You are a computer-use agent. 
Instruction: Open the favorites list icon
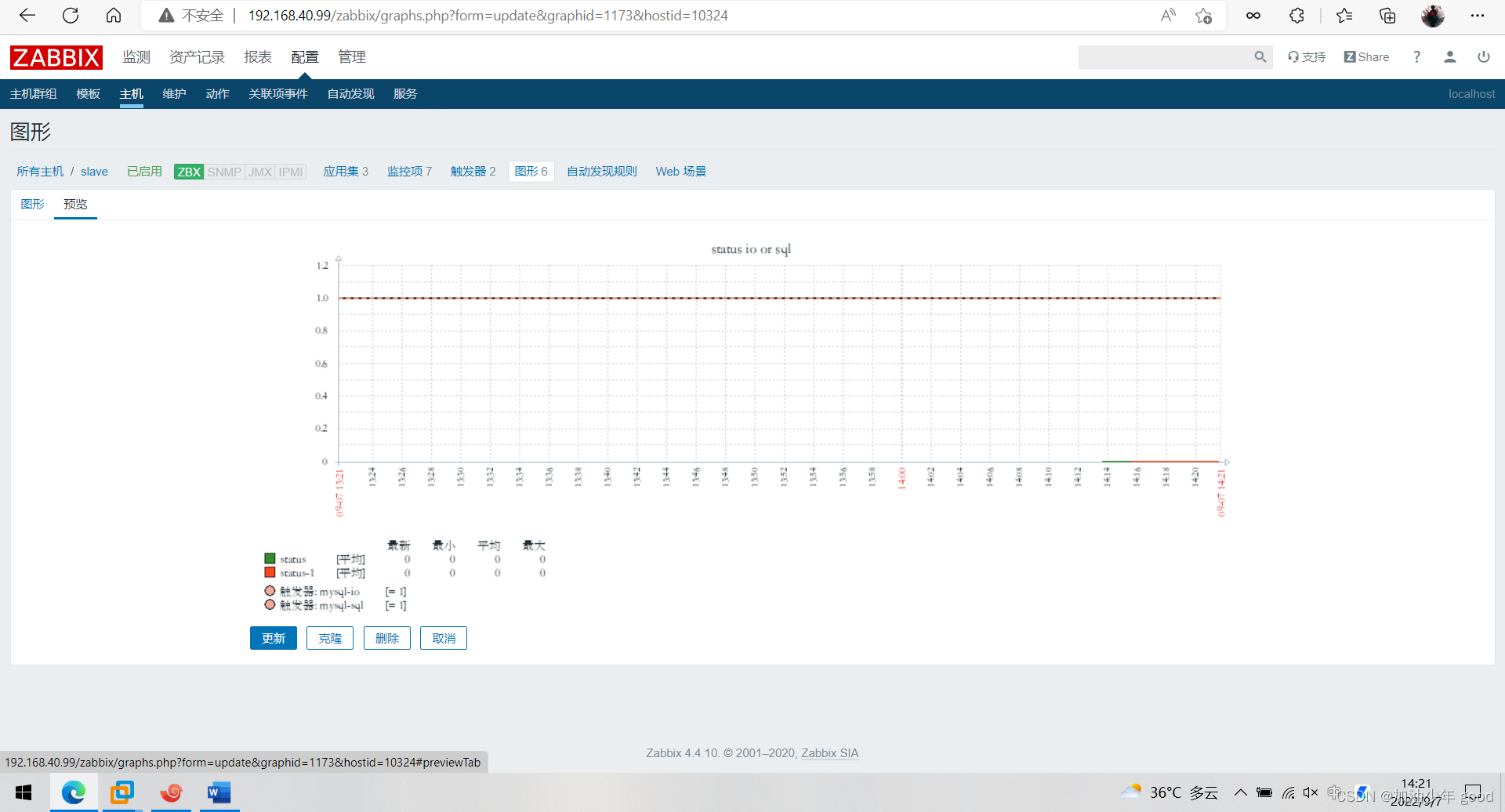pos(1344,16)
